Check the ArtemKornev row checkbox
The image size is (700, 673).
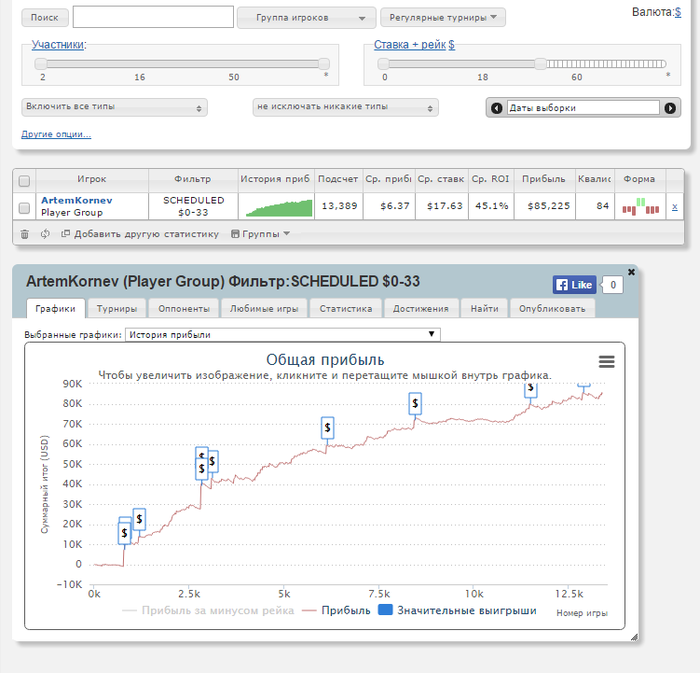(x=24, y=208)
